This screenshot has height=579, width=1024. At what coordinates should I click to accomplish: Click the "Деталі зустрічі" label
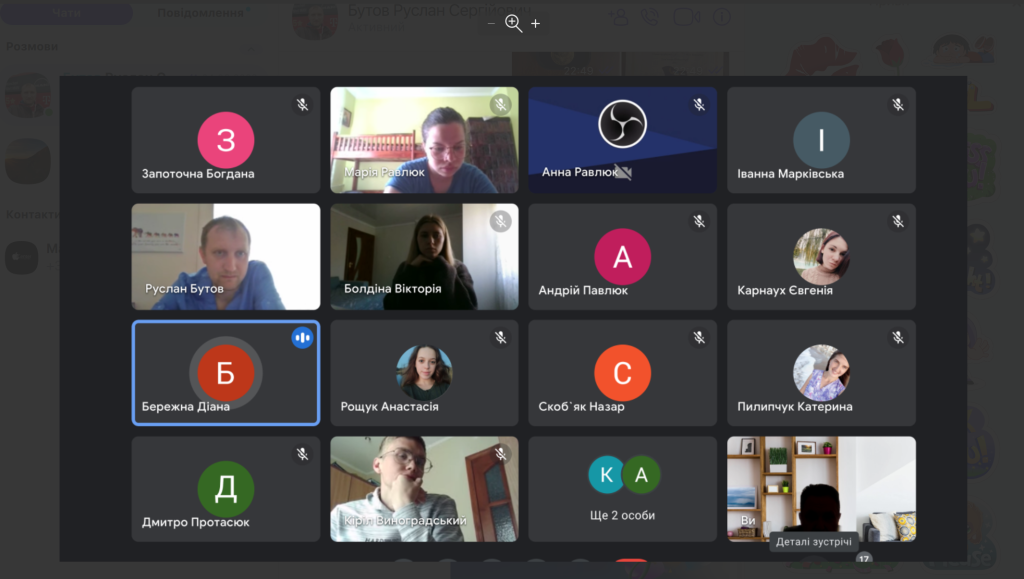click(x=814, y=542)
